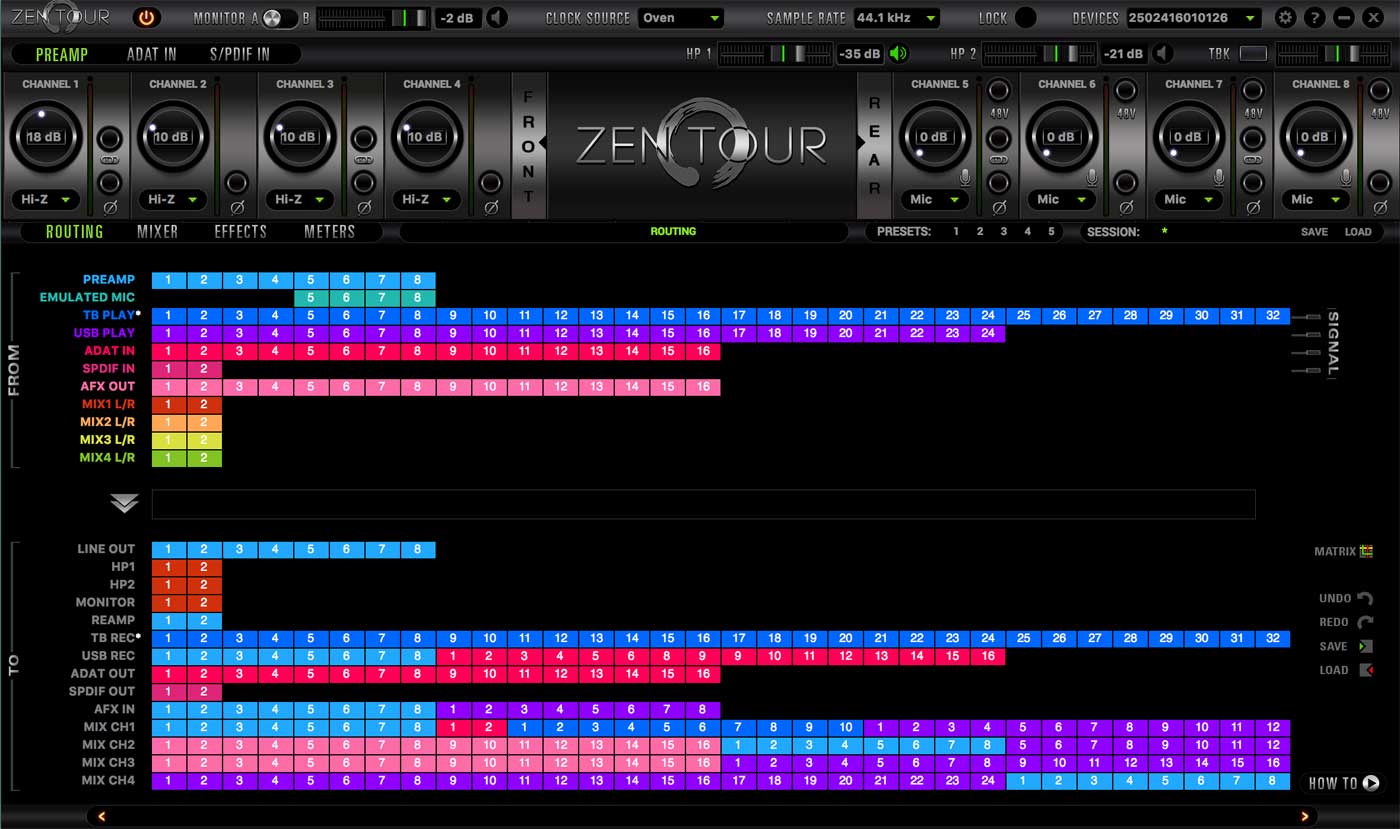Undo the last routing change

[1365, 598]
